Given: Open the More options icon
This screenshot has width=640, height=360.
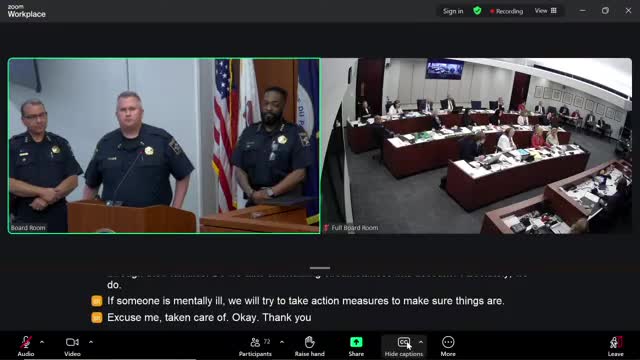Looking at the screenshot, I should 448,342.
